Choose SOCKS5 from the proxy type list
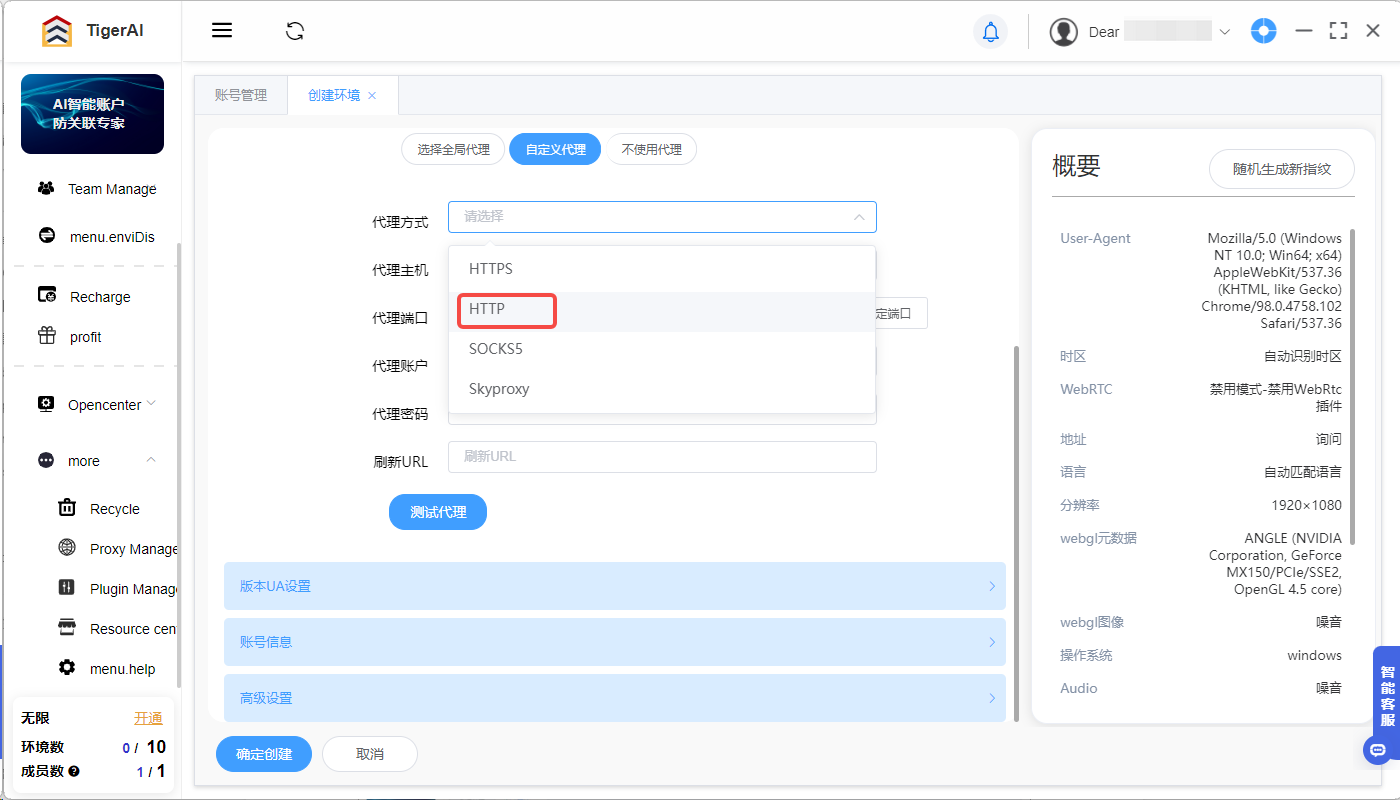 pyautogui.click(x=662, y=350)
